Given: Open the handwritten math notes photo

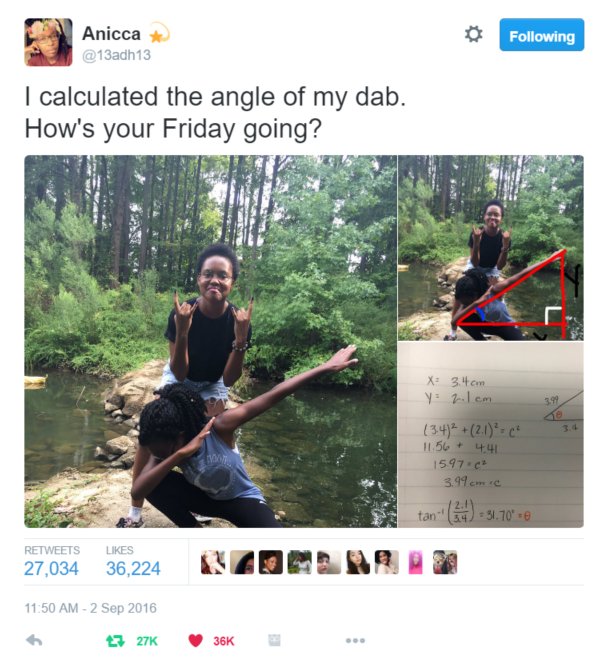Looking at the screenshot, I should point(491,435).
